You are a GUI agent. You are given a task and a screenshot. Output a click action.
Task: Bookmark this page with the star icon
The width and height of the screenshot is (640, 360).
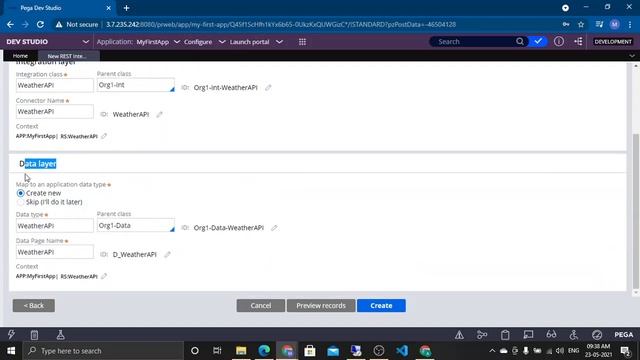581,24
